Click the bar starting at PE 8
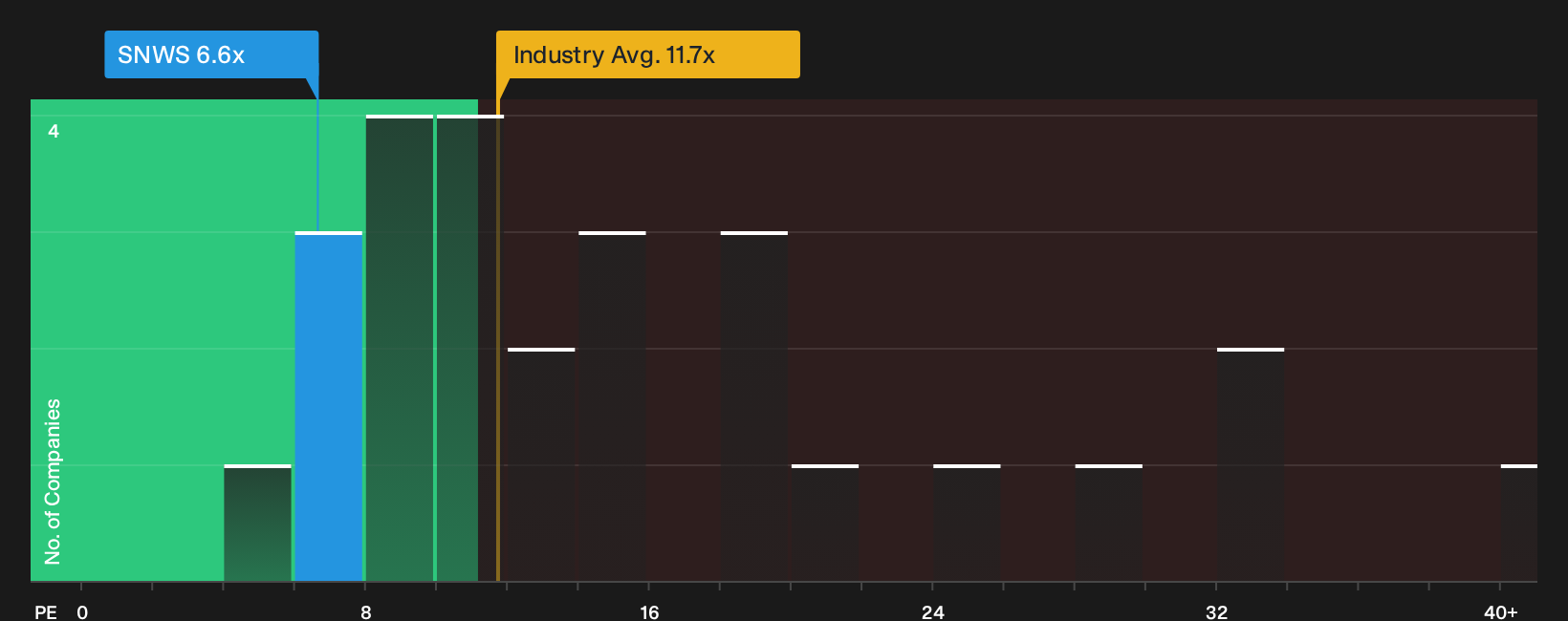 pos(400,348)
